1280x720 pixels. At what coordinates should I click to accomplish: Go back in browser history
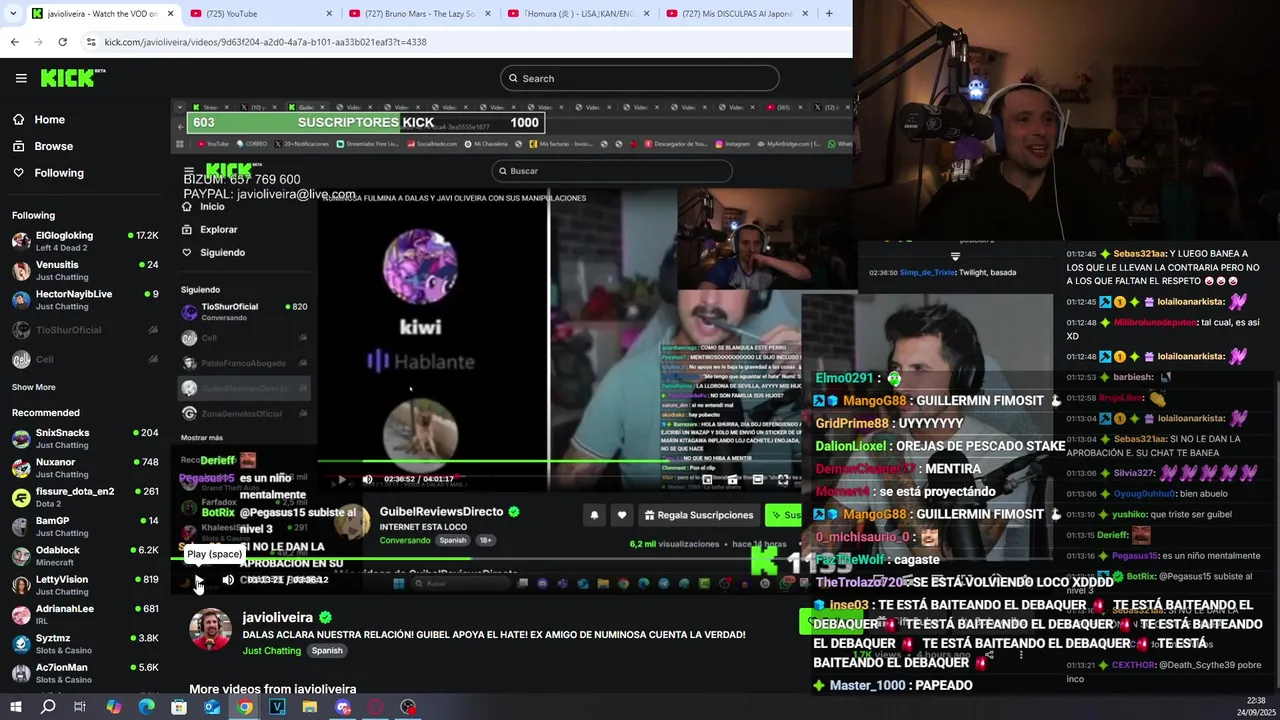click(14, 42)
